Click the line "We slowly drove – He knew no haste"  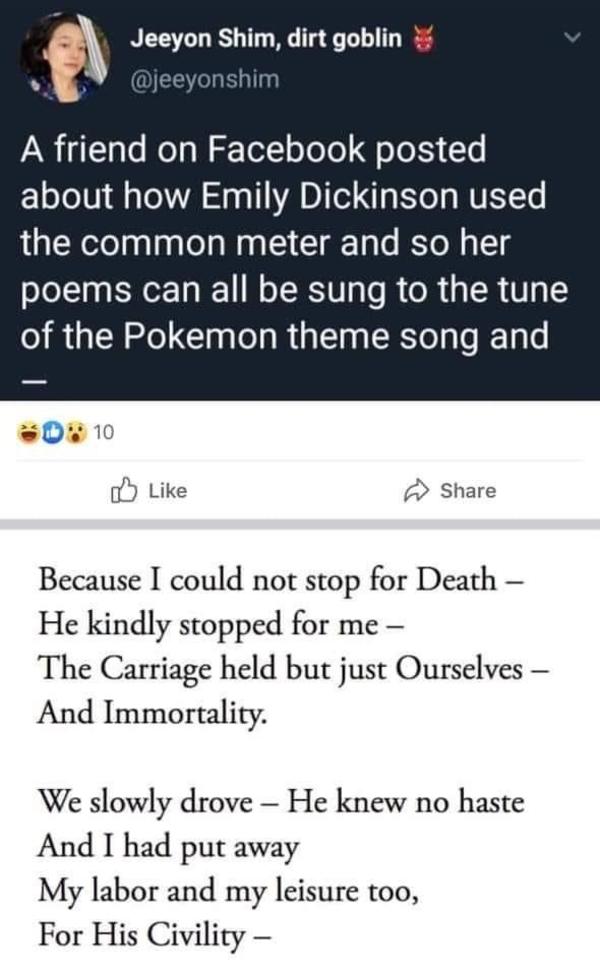[279, 800]
